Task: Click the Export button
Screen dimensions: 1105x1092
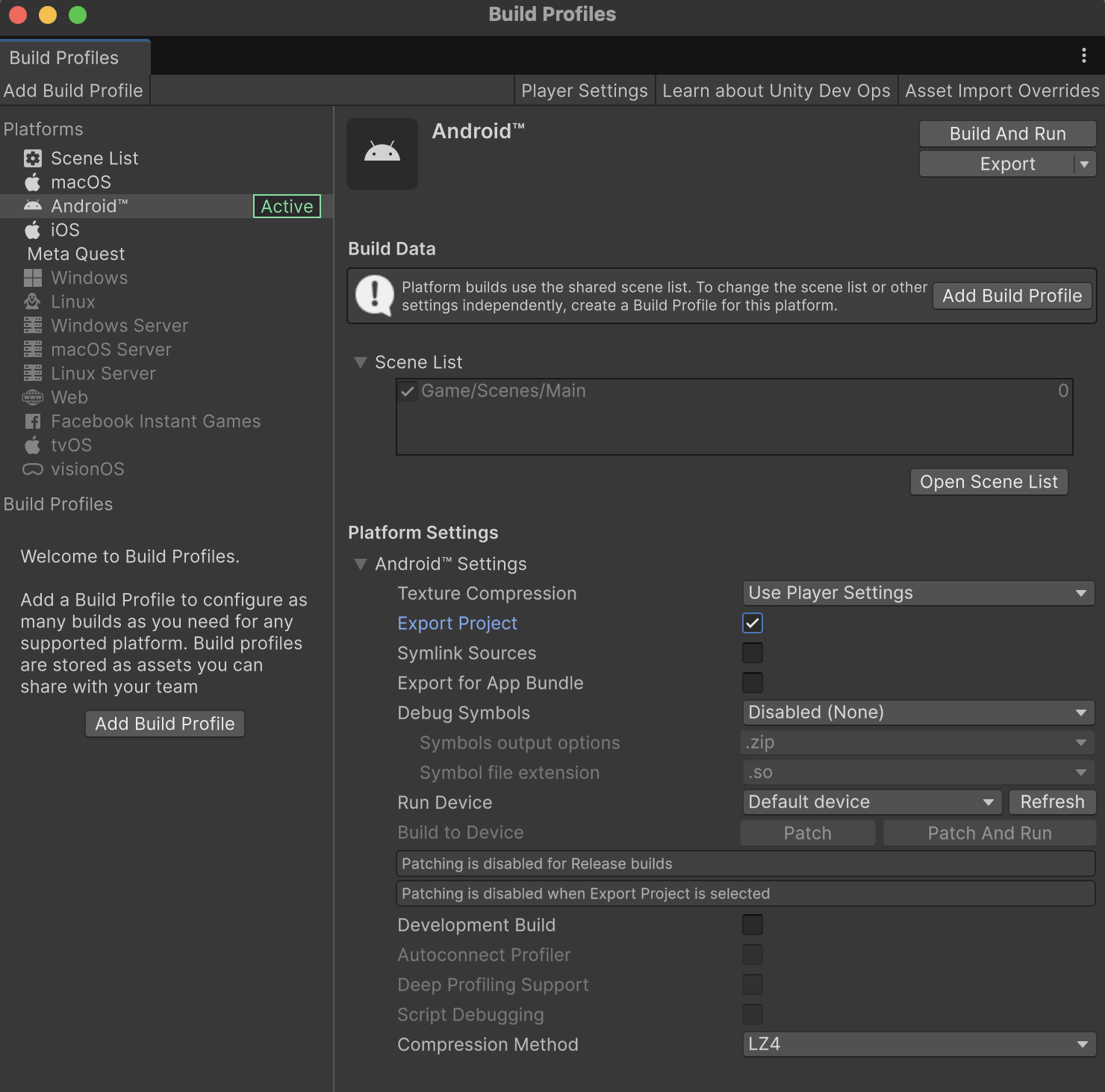Action: click(997, 164)
